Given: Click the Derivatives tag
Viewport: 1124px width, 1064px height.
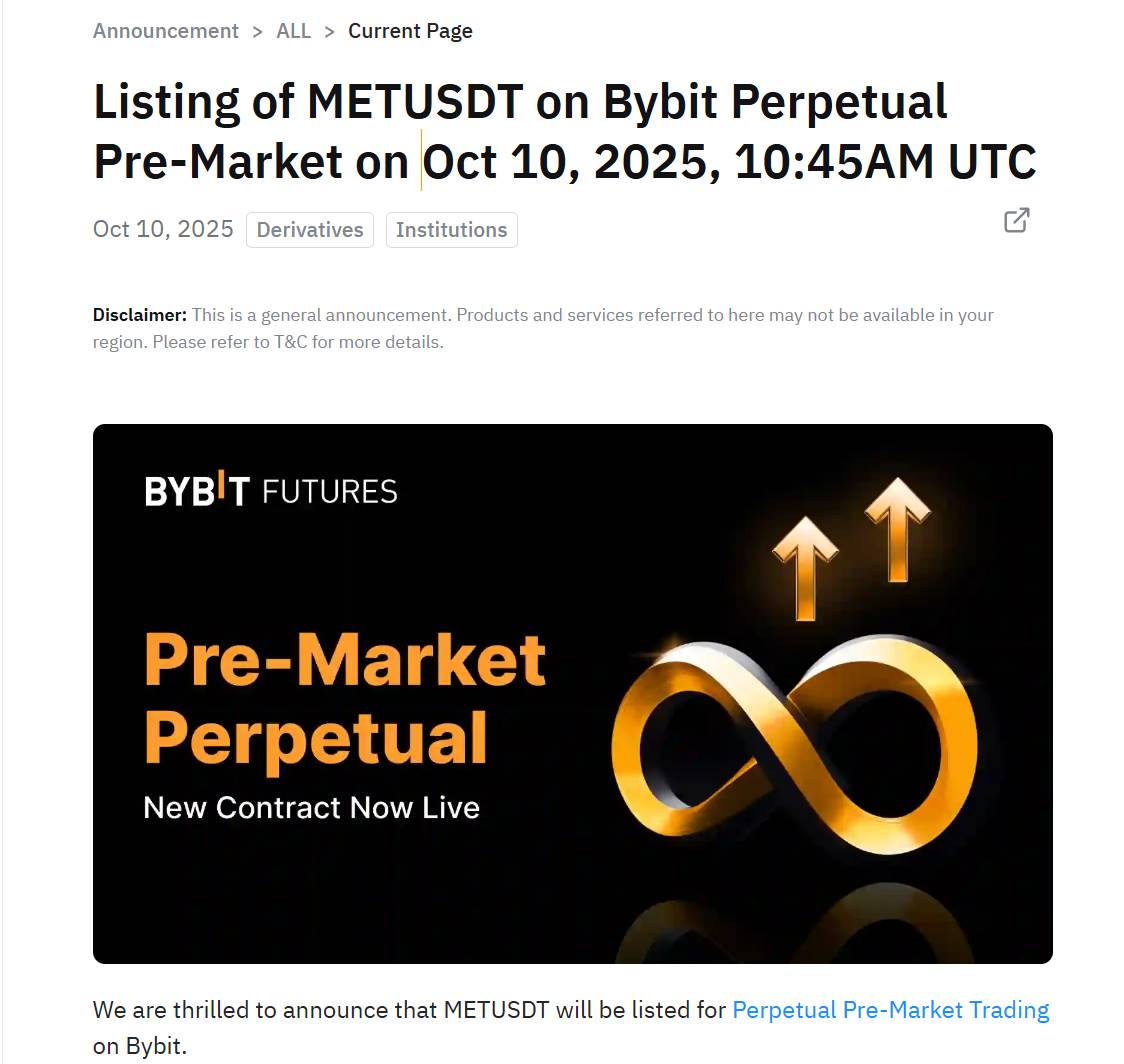Looking at the screenshot, I should pos(310,230).
